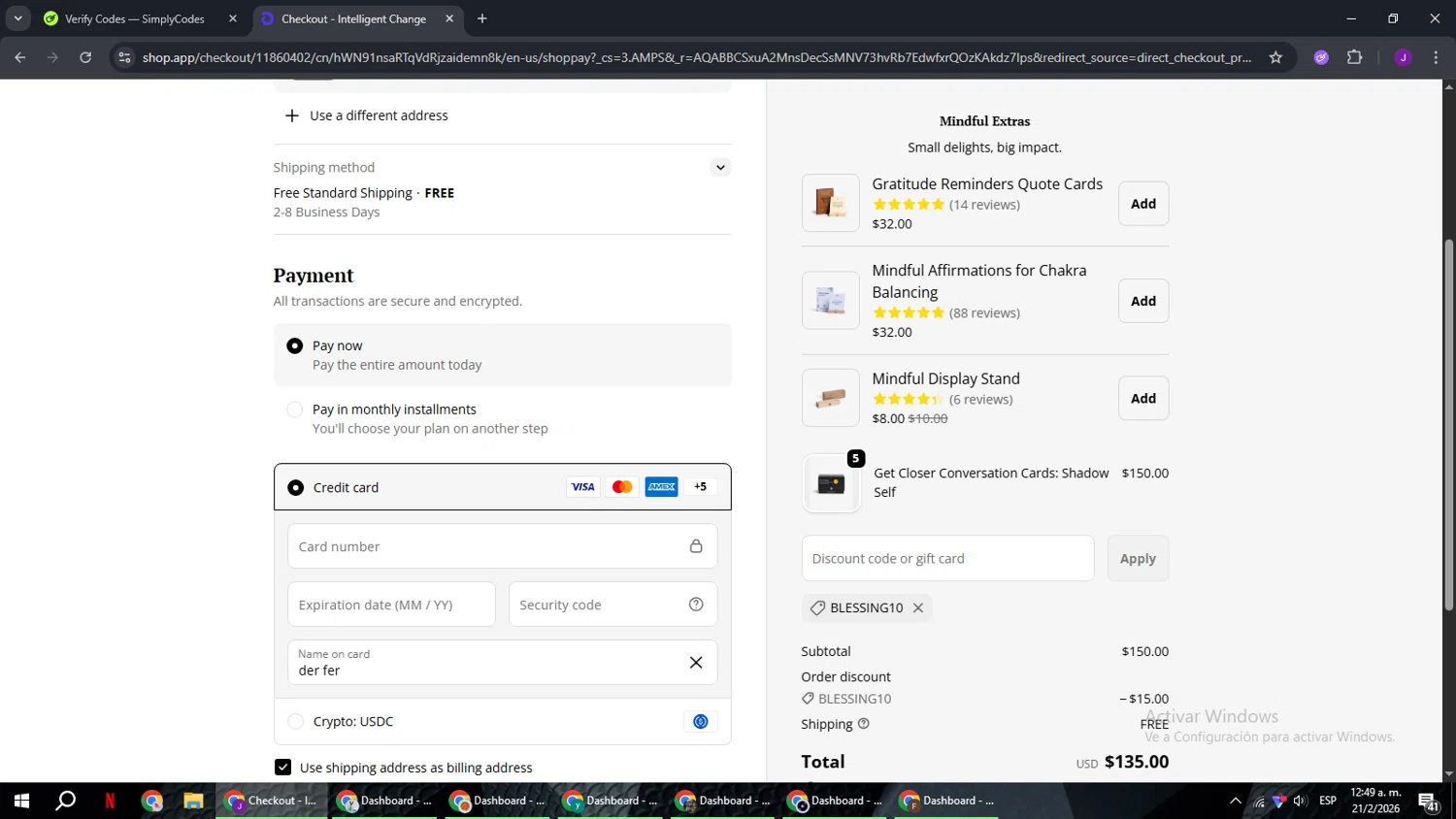1456x819 pixels.
Task: Show the +5 more card types
Action: (x=701, y=487)
